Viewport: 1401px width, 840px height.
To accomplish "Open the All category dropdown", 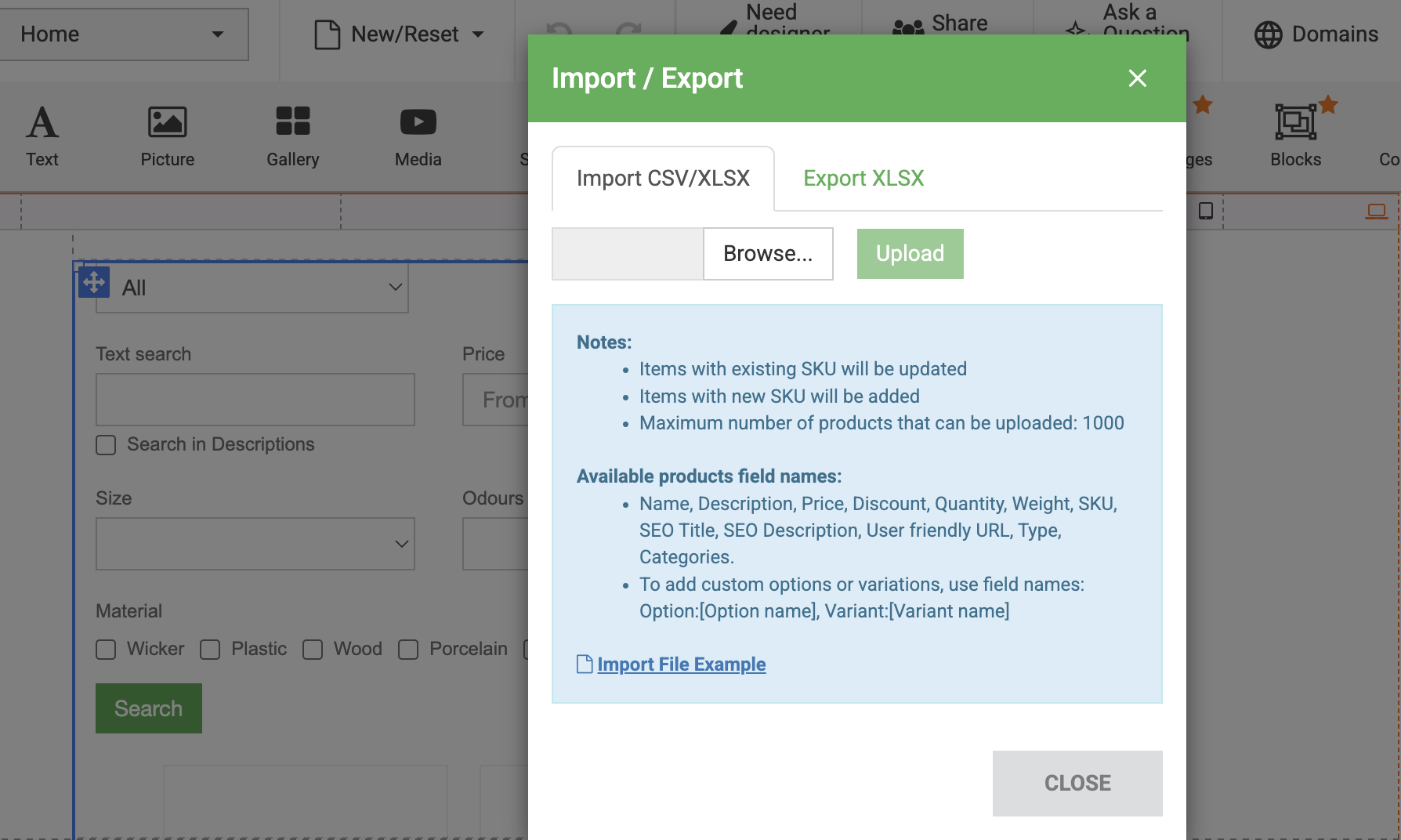I will pyautogui.click(x=252, y=288).
